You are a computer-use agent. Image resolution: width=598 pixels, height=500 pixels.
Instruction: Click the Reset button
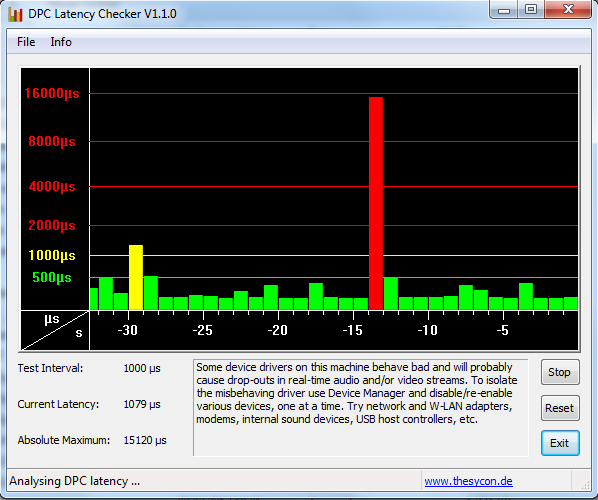560,408
